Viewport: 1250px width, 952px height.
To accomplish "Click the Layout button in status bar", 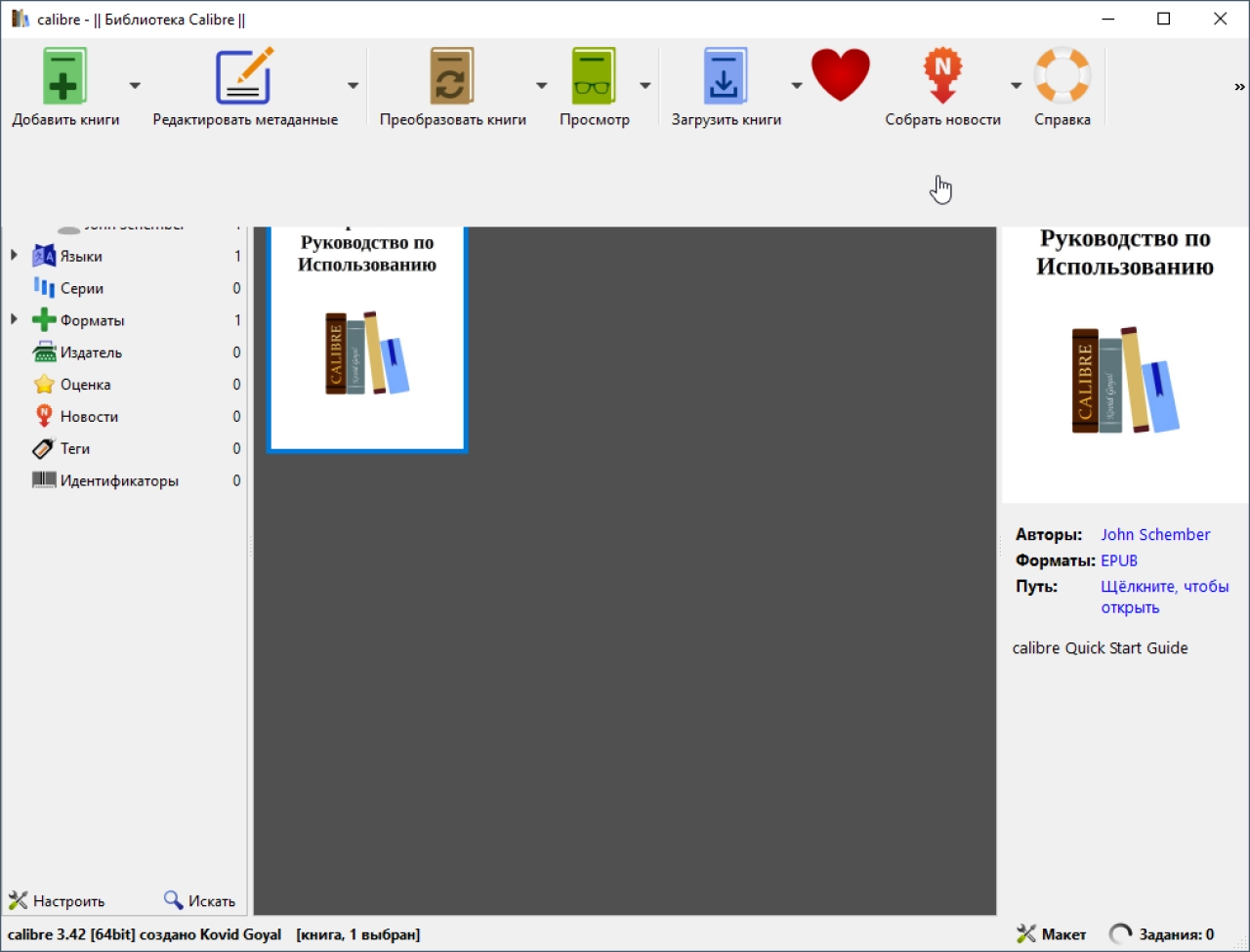I will 1051,934.
